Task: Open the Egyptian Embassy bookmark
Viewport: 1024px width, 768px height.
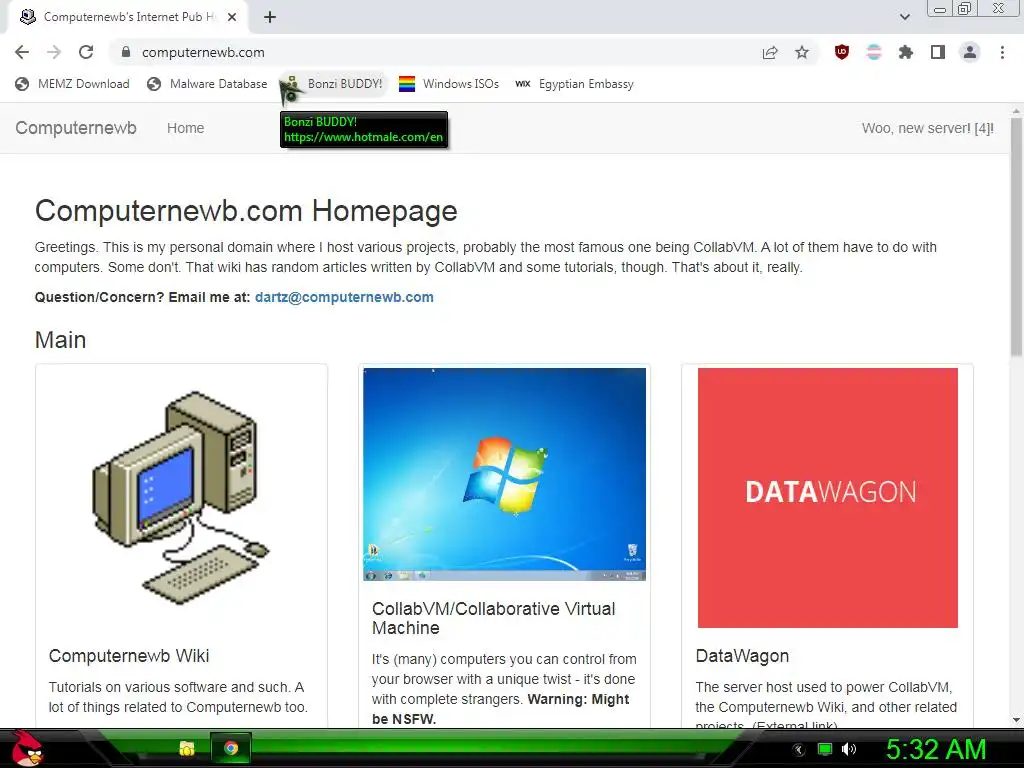Action: (x=574, y=84)
